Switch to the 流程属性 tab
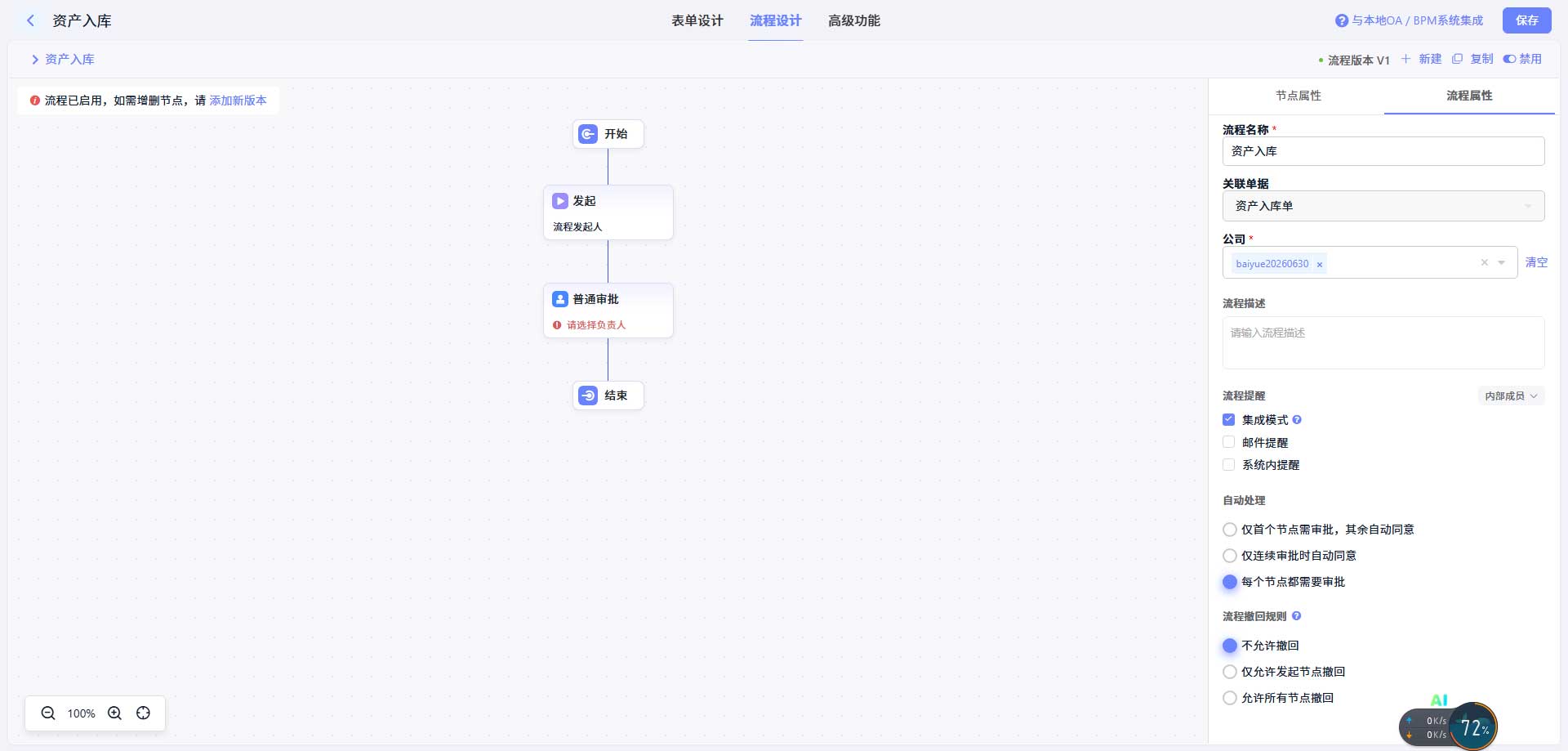Viewport: 1568px width, 751px height. pyautogui.click(x=1469, y=96)
